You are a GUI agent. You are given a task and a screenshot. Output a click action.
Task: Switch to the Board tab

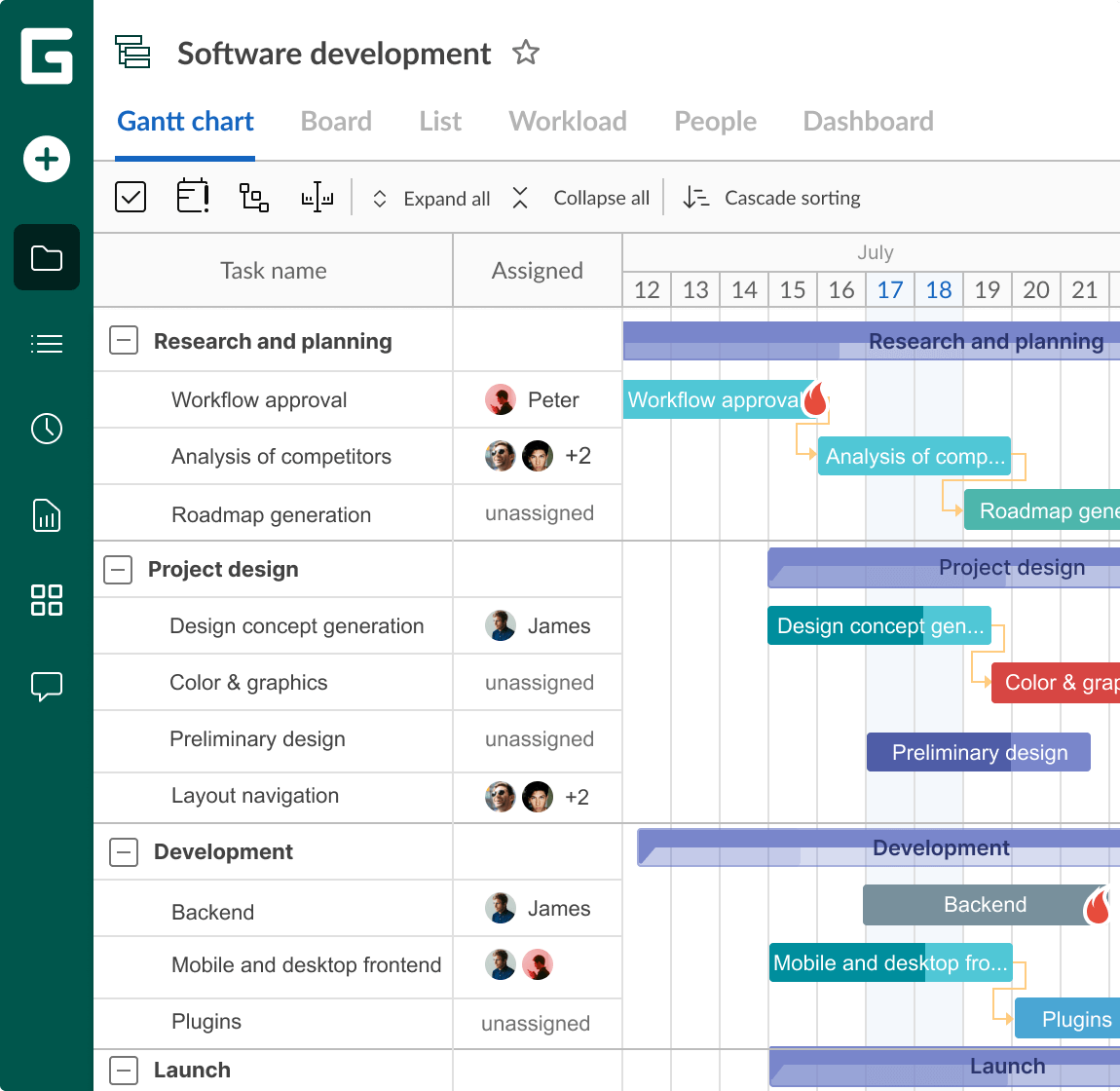click(336, 121)
